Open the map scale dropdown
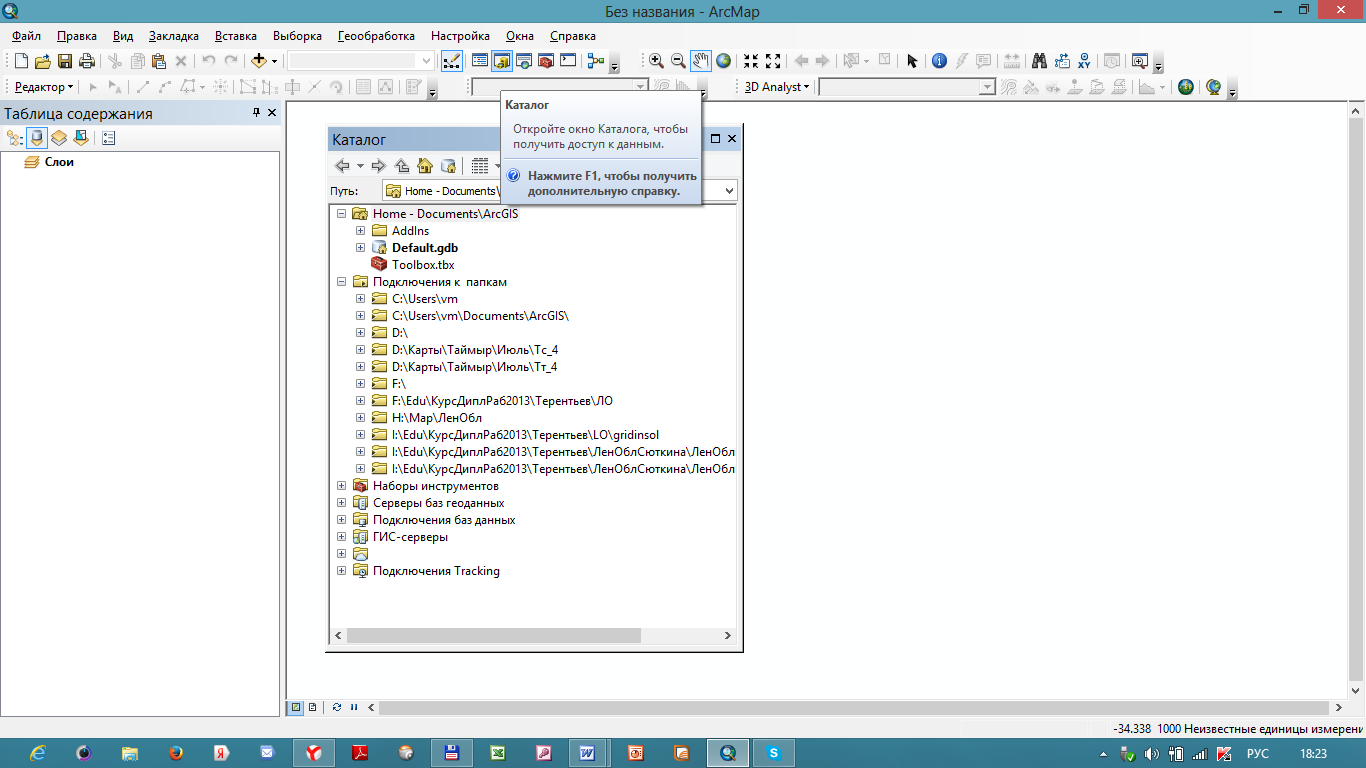Viewport: 1366px width, 768px height. coord(427,61)
